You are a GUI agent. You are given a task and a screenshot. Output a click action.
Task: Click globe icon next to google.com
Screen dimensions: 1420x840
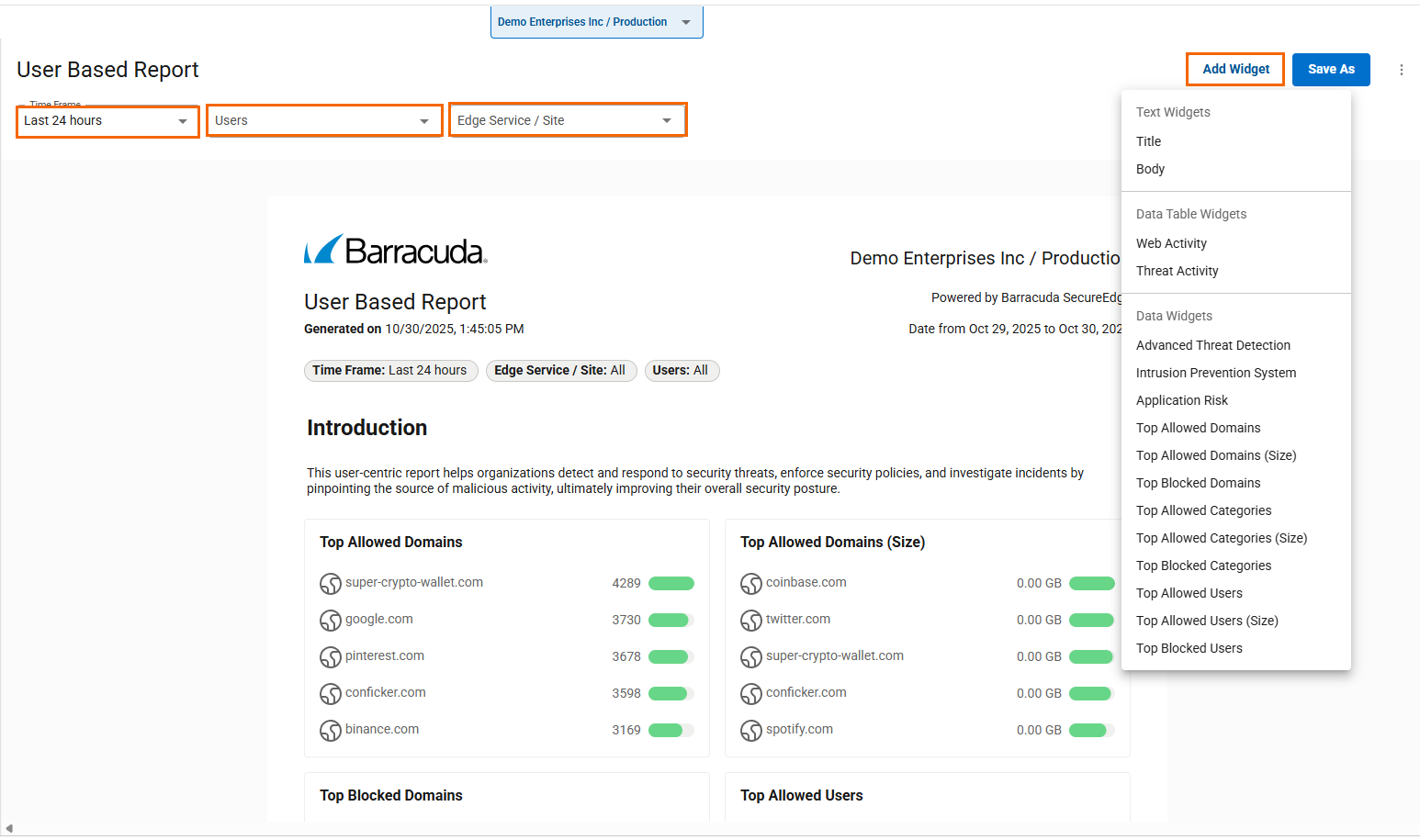tap(331, 621)
